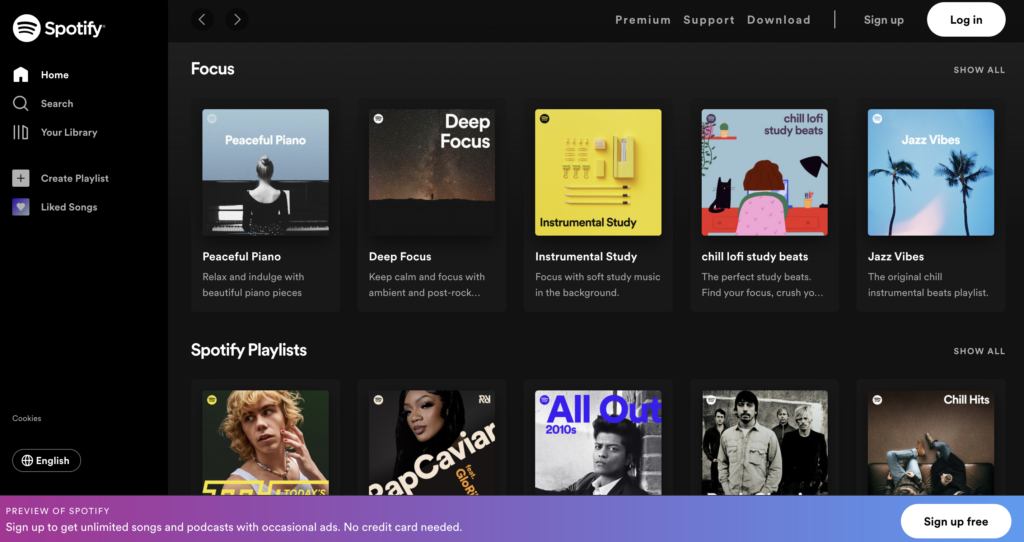Open the All Out 2010s playlist cover
Screen dimensions: 1024x542
598,442
